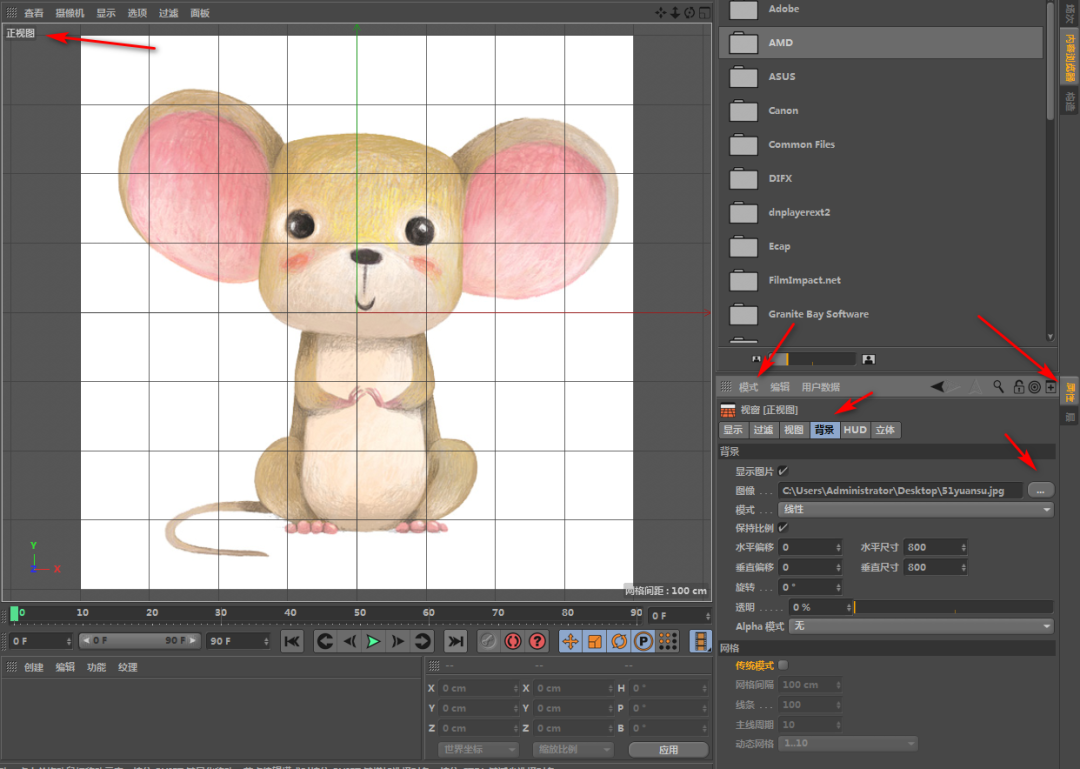Click the back arrow in attribute panel

(937, 387)
